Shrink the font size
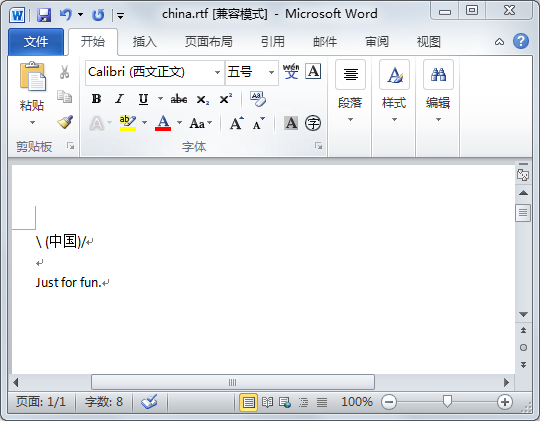The height and width of the screenshot is (421, 540). (258, 123)
